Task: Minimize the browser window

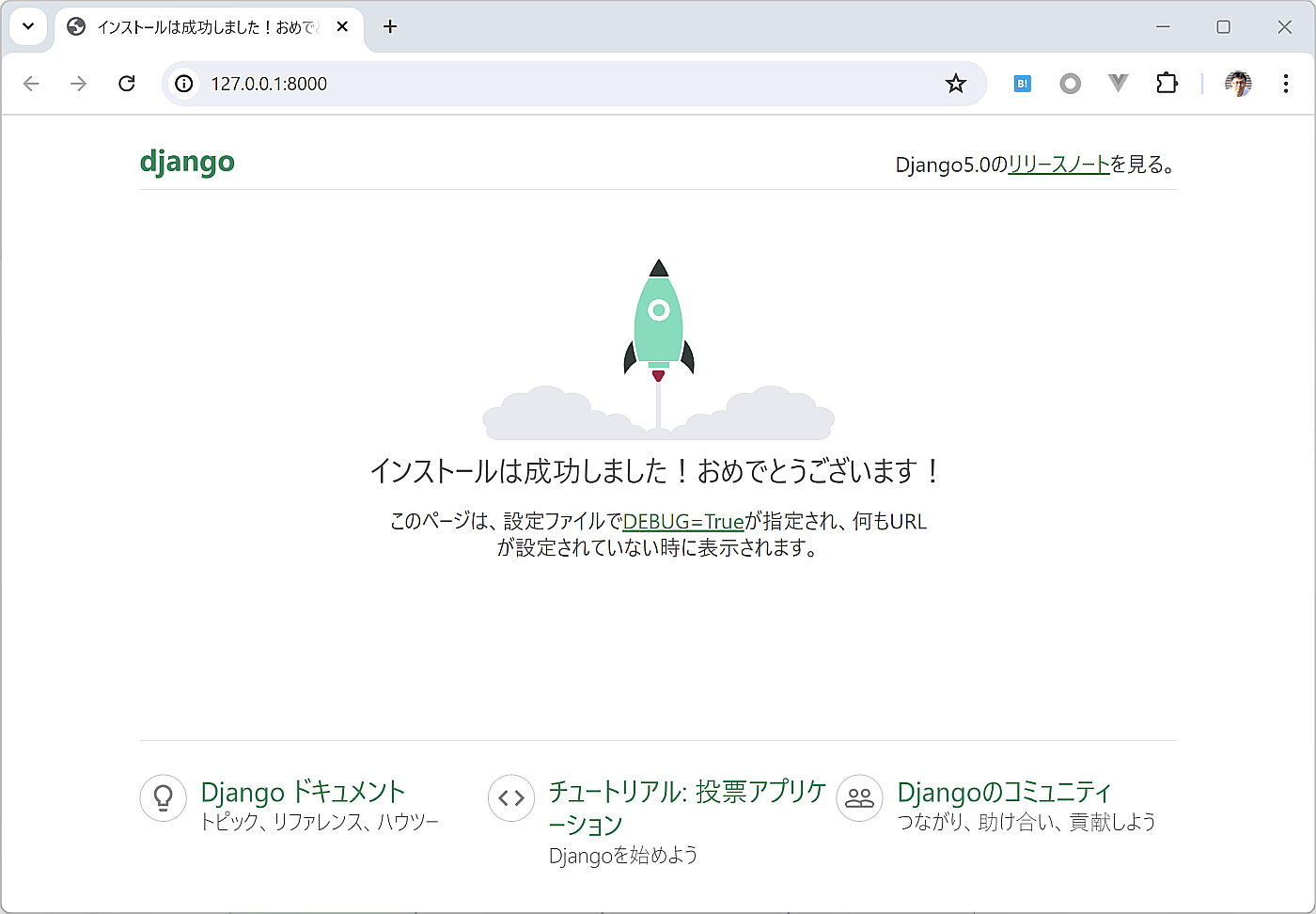Action: [1163, 26]
